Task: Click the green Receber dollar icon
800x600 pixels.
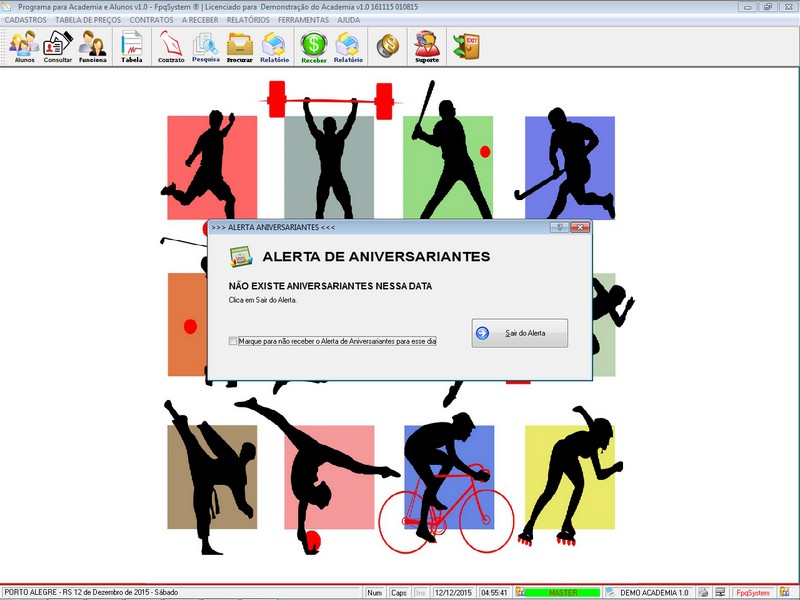Action: 314,46
